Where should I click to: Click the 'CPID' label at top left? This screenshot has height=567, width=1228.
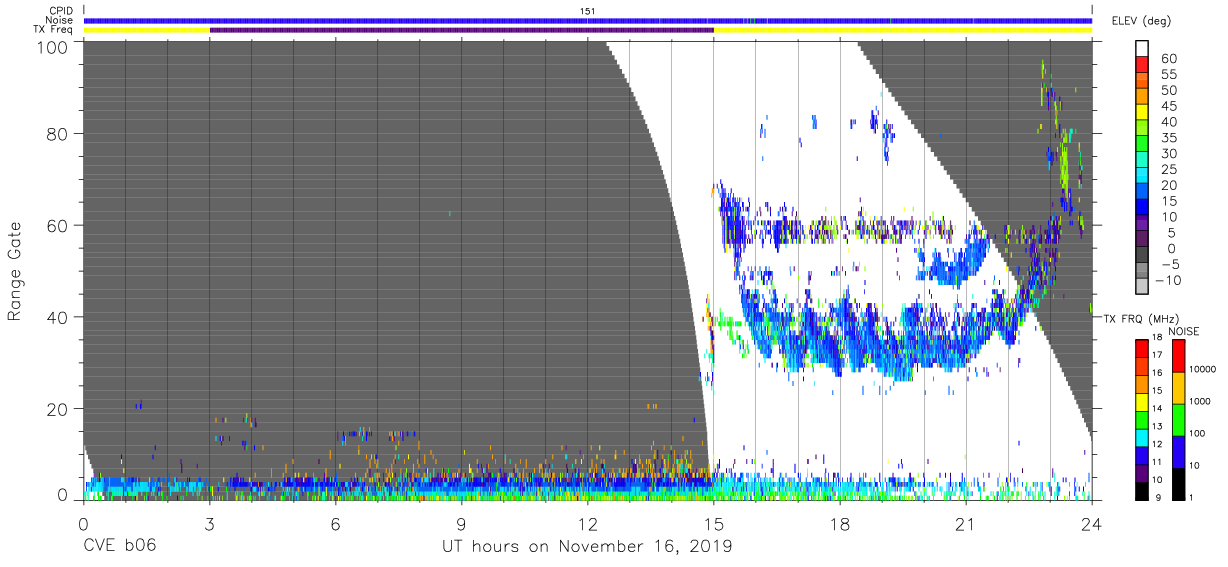pos(60,10)
